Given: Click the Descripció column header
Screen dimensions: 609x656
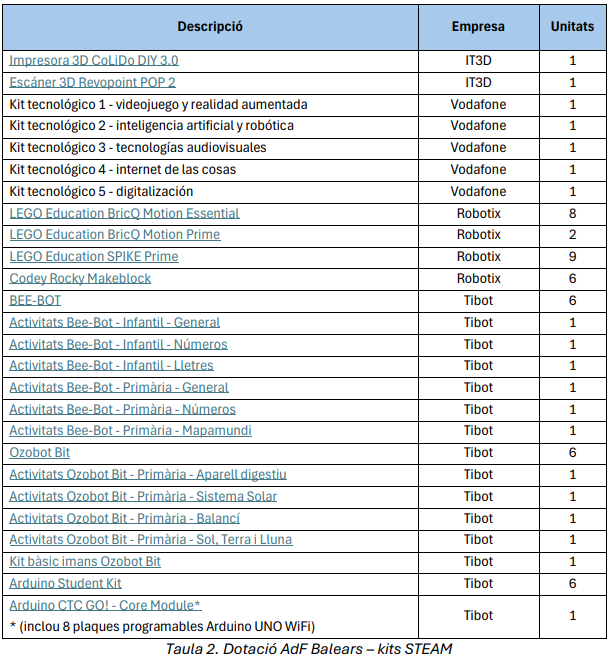Looking at the screenshot, I should [210, 27].
